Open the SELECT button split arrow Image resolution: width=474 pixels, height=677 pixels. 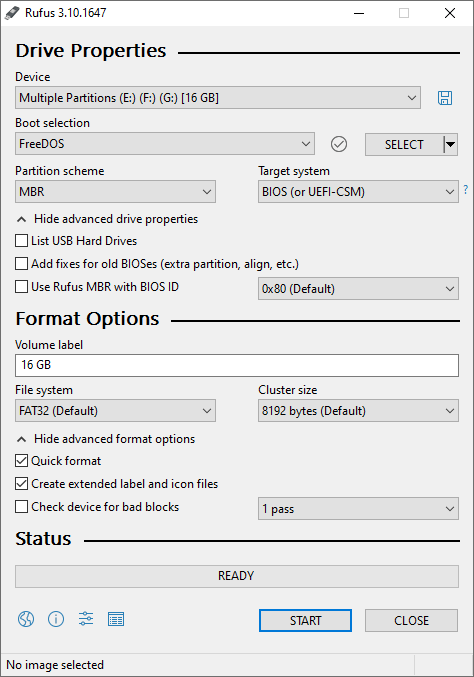click(450, 144)
